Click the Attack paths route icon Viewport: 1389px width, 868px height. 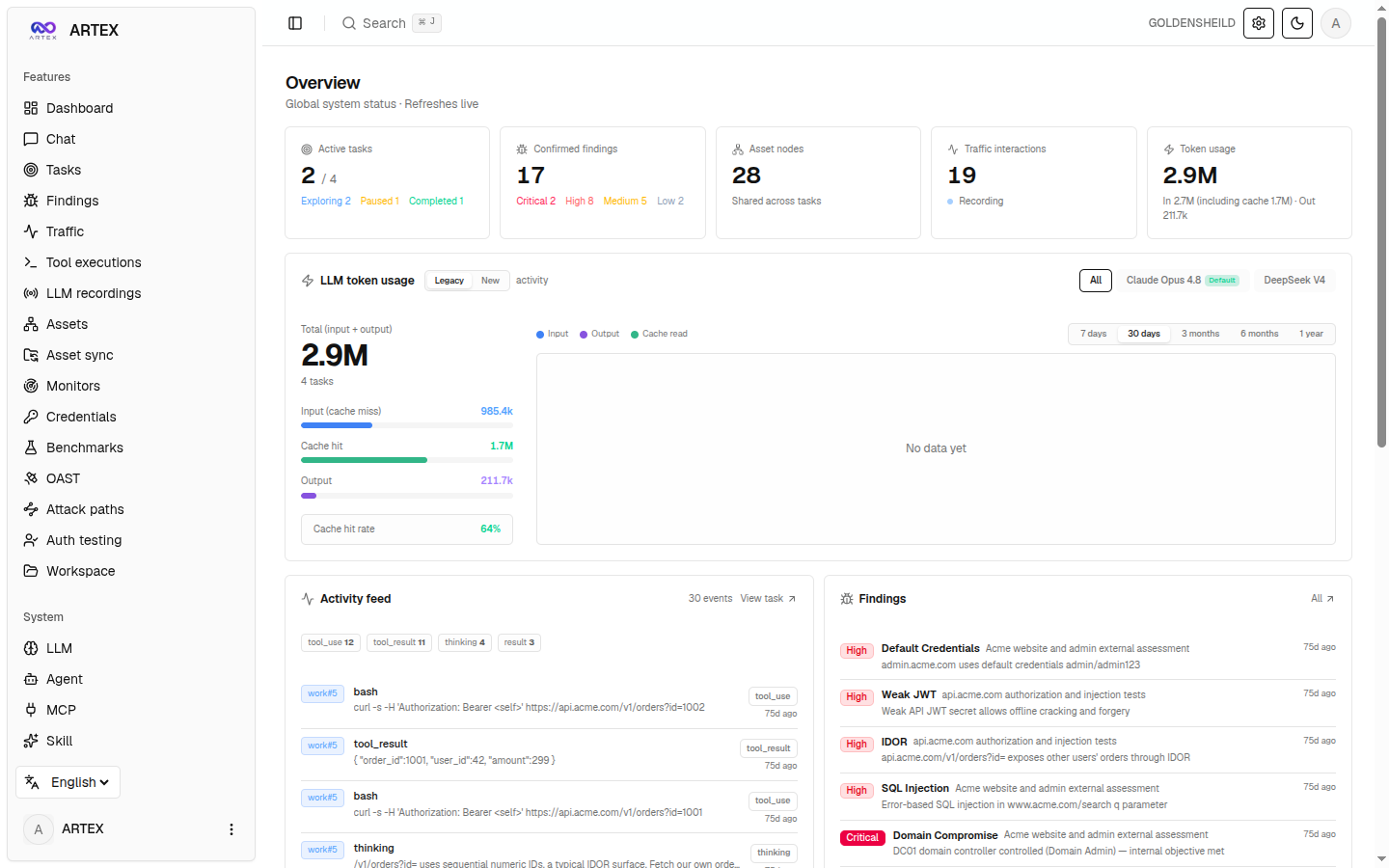(x=31, y=509)
